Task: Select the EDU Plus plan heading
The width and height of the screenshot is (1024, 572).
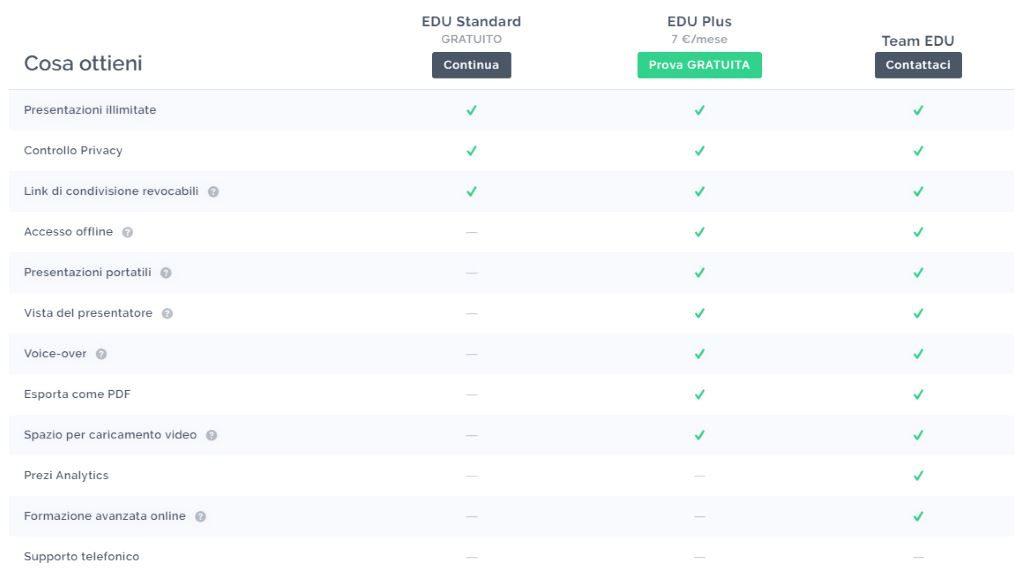Action: click(x=699, y=22)
